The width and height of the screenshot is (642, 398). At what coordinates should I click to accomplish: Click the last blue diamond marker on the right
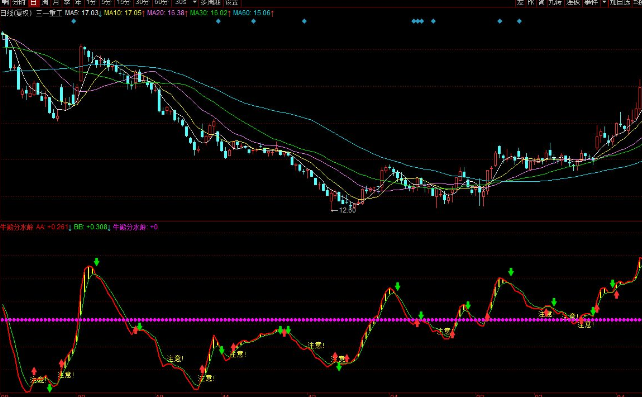[519, 21]
